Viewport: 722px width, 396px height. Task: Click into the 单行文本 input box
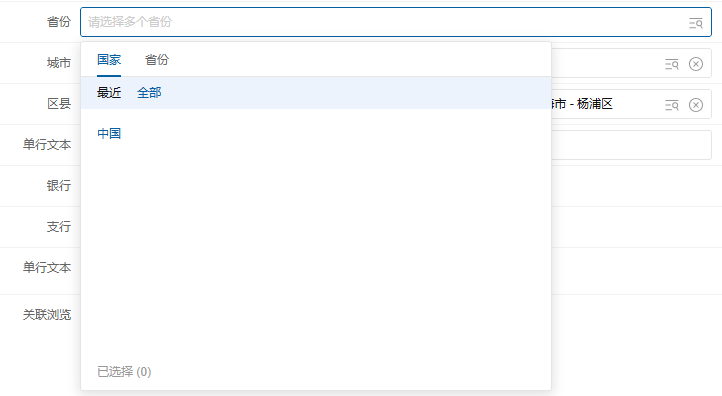click(631, 145)
